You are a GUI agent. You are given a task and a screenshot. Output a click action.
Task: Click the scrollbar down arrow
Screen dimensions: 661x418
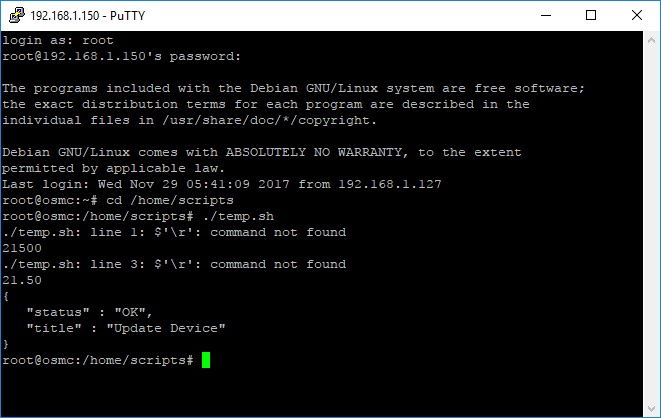pyautogui.click(x=651, y=408)
